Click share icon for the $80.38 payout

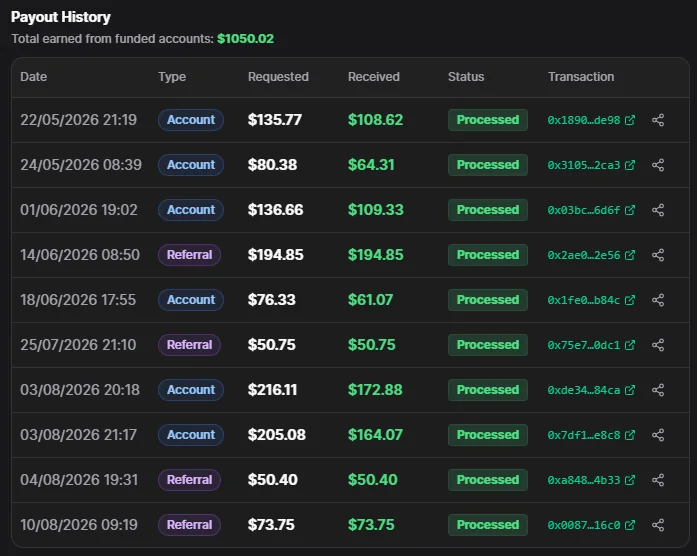658,165
